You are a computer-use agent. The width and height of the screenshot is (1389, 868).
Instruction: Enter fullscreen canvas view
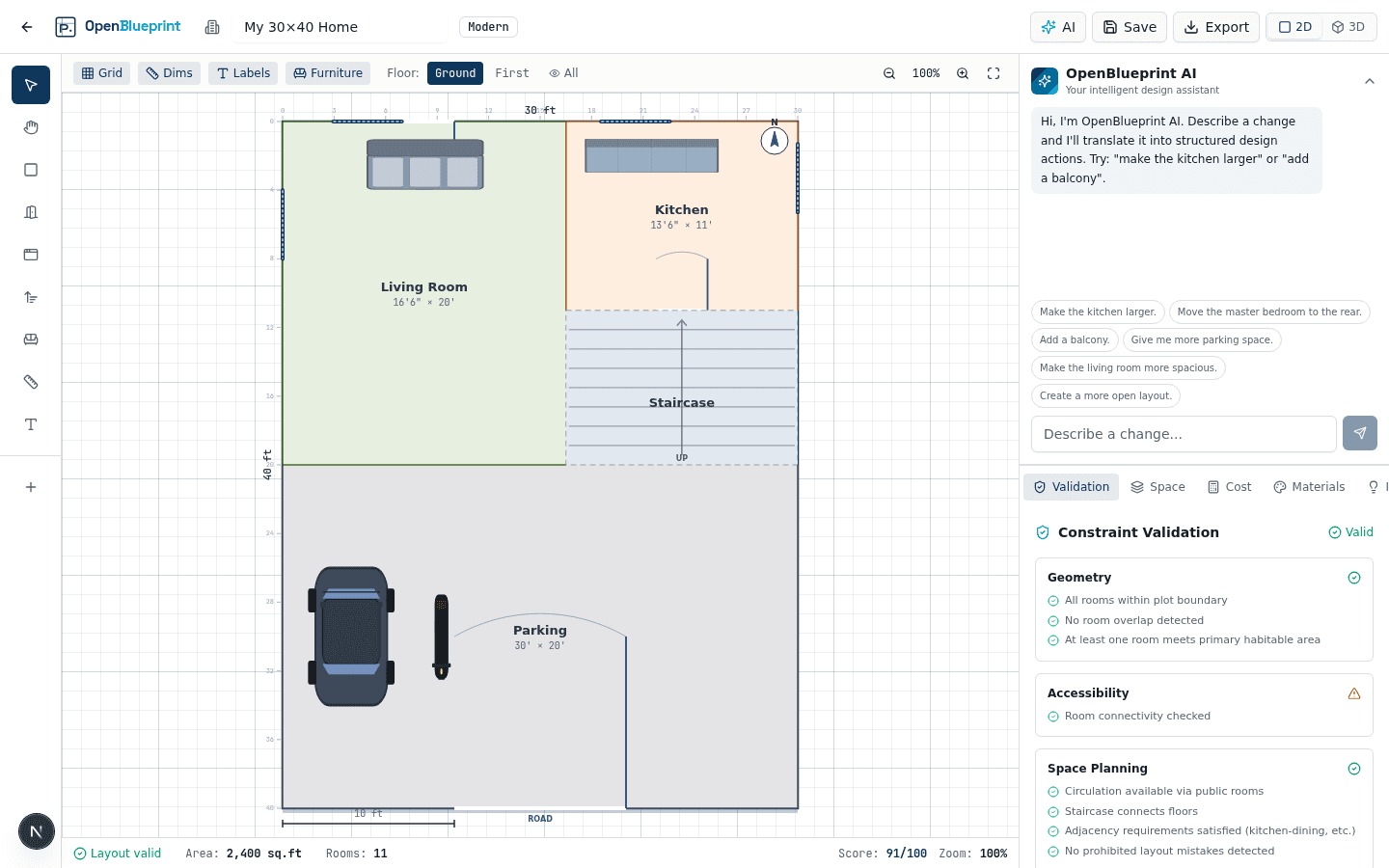[x=994, y=73]
